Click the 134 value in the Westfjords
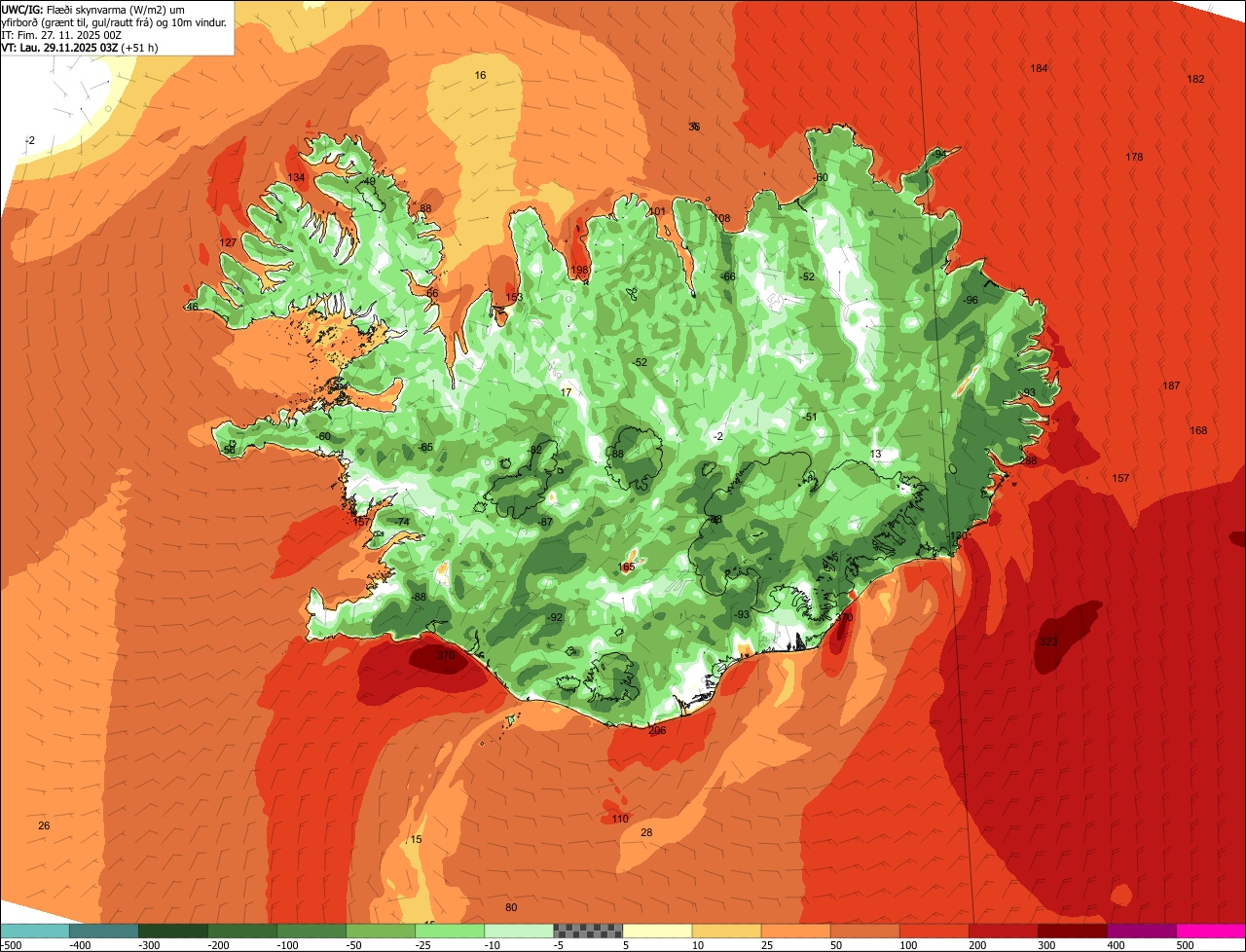 coord(297,177)
